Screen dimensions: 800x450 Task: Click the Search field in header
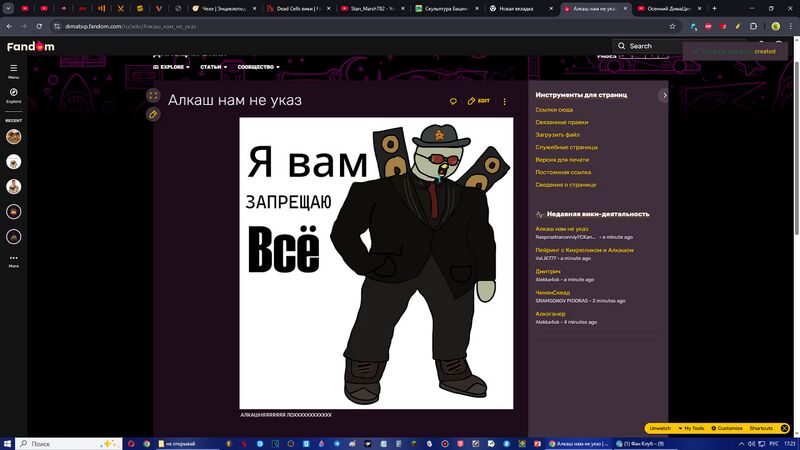coord(650,46)
